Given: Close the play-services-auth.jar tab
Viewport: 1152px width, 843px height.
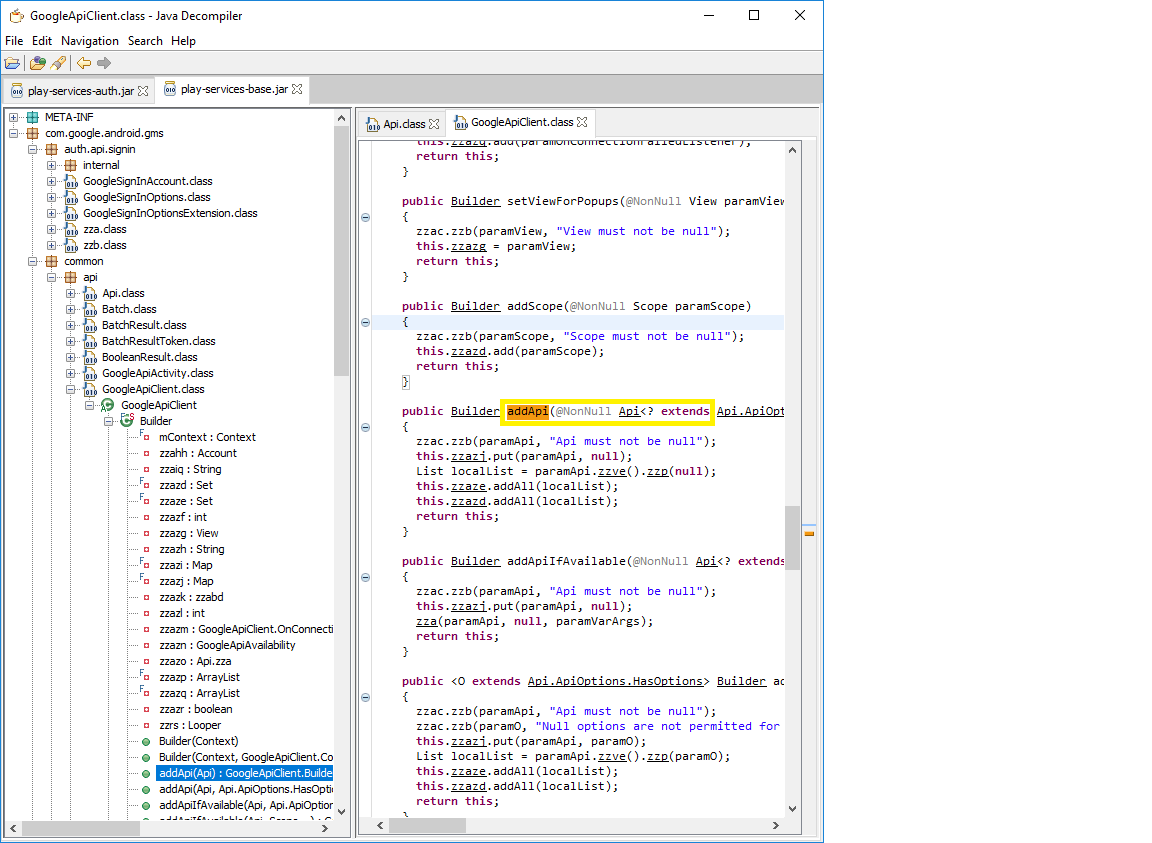Looking at the screenshot, I should (143, 91).
